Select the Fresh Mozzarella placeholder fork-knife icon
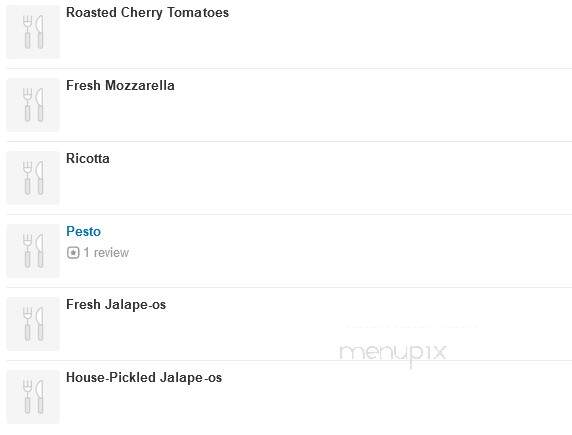The image size is (572, 435). click(x=33, y=105)
